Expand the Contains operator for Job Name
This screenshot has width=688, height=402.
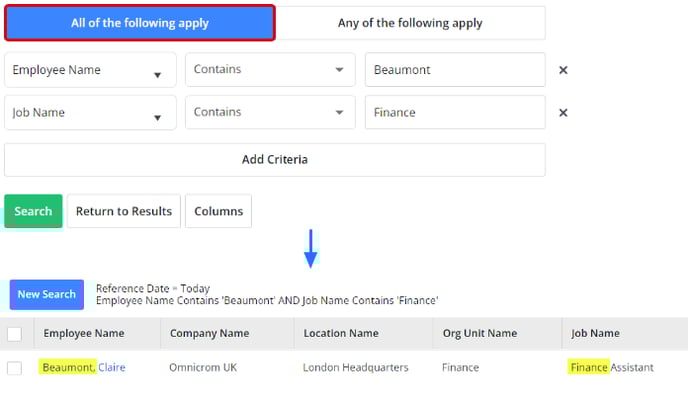(x=270, y=112)
